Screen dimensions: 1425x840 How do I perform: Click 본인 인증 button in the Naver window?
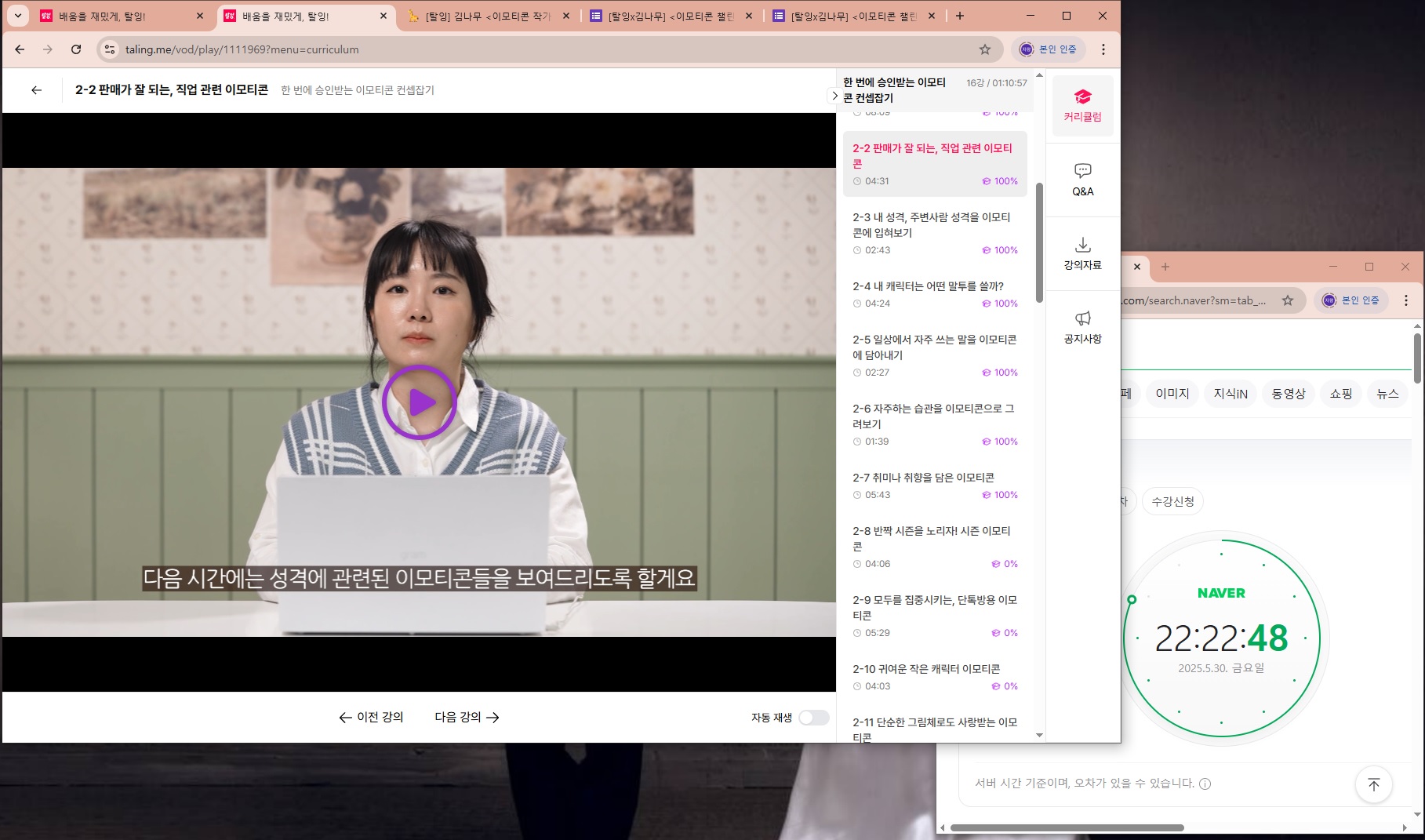[x=1351, y=300]
